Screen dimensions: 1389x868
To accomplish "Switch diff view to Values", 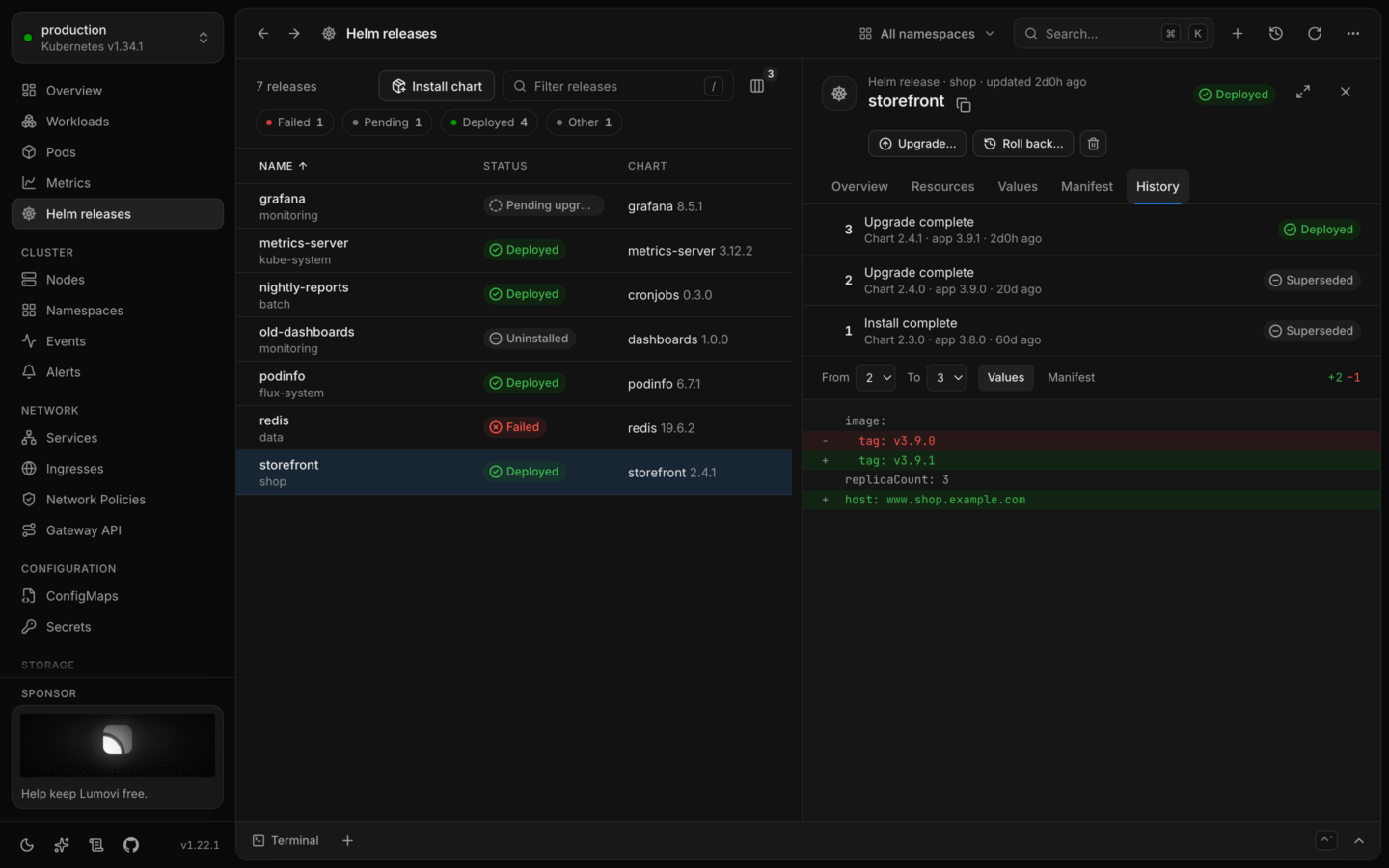I will tap(1006, 377).
